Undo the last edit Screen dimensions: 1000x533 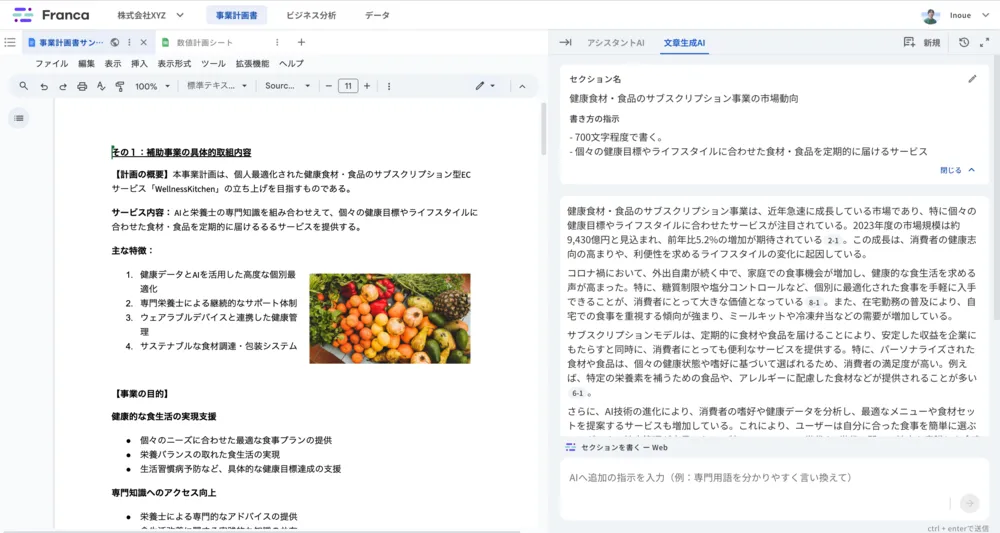[44, 86]
